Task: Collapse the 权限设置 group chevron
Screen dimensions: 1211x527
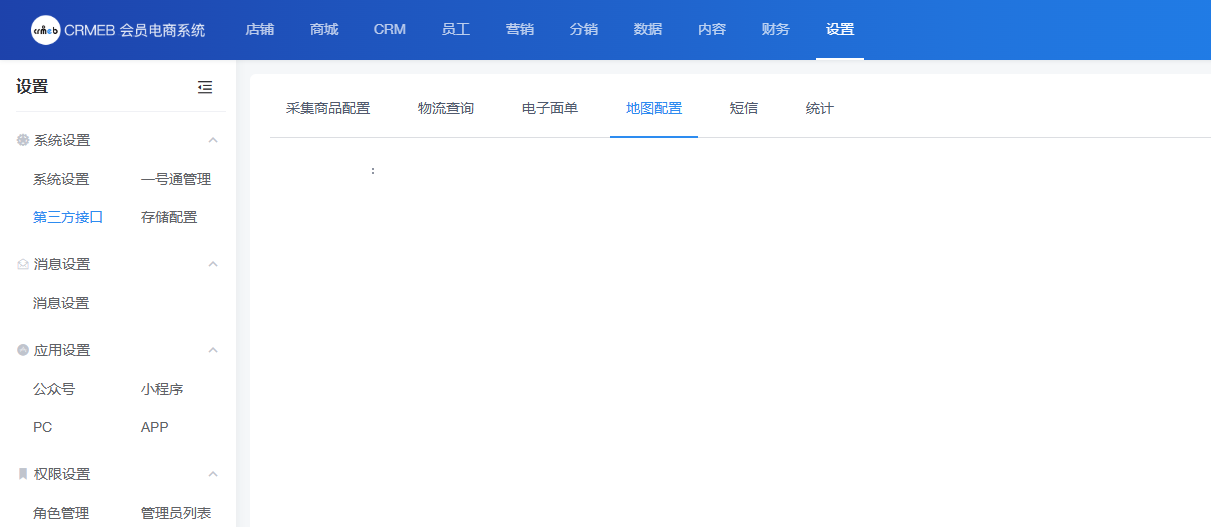Action: (x=213, y=475)
